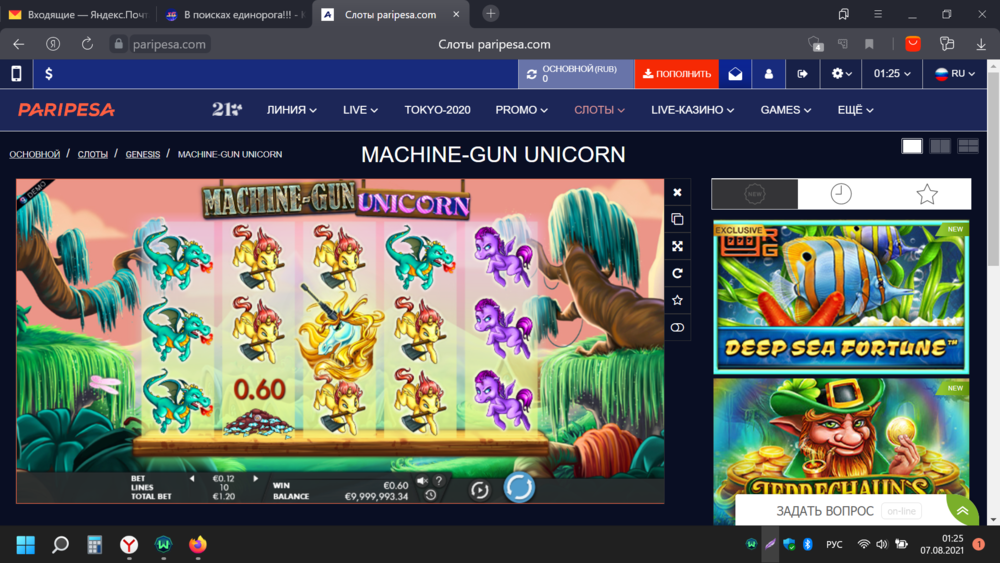The height and width of the screenshot is (563, 1000).
Task: Expand the ЛИНИЯ menu
Action: (x=291, y=110)
